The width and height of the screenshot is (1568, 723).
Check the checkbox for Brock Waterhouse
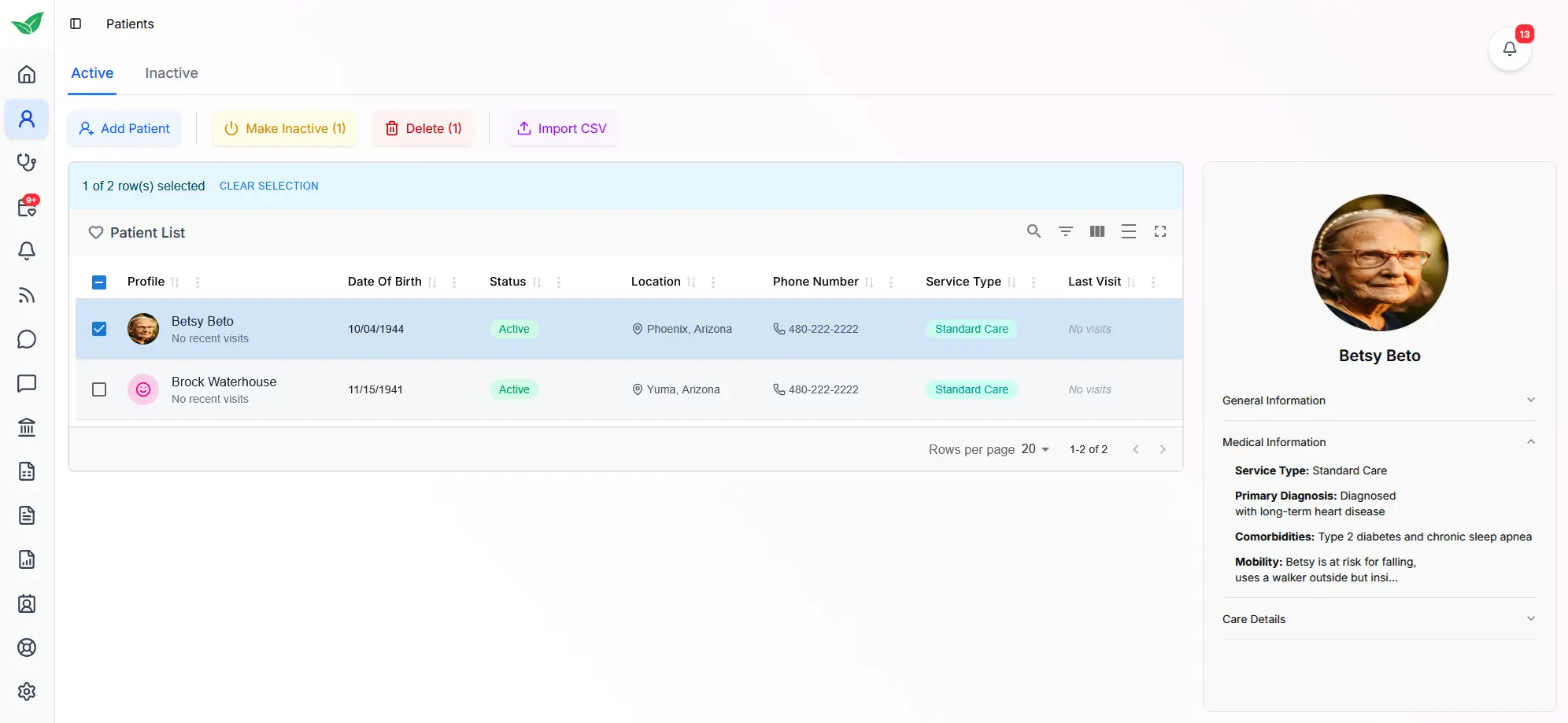(99, 389)
